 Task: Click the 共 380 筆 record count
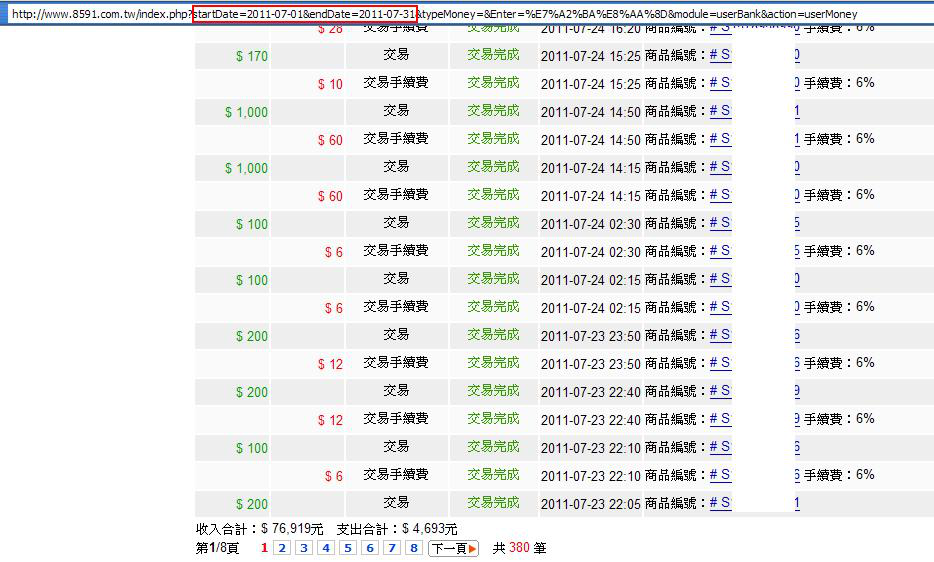[519, 548]
